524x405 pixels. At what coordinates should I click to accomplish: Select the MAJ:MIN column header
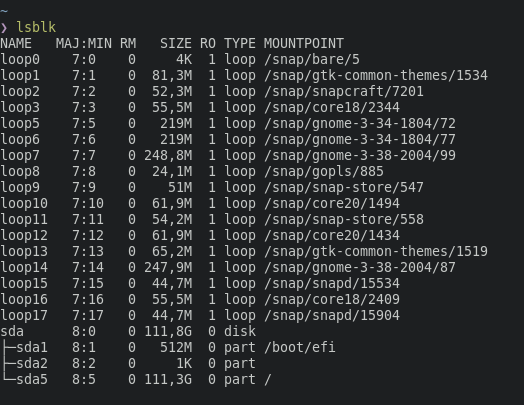[x=84, y=43]
